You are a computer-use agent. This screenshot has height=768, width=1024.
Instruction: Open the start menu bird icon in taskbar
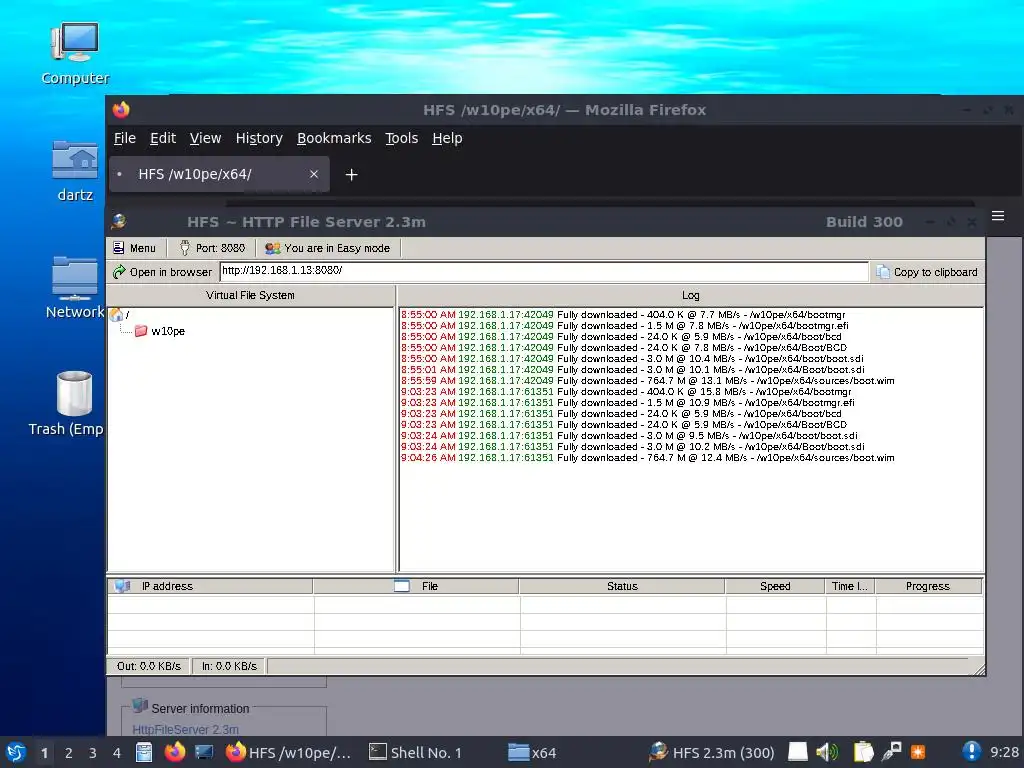pyautogui.click(x=16, y=752)
